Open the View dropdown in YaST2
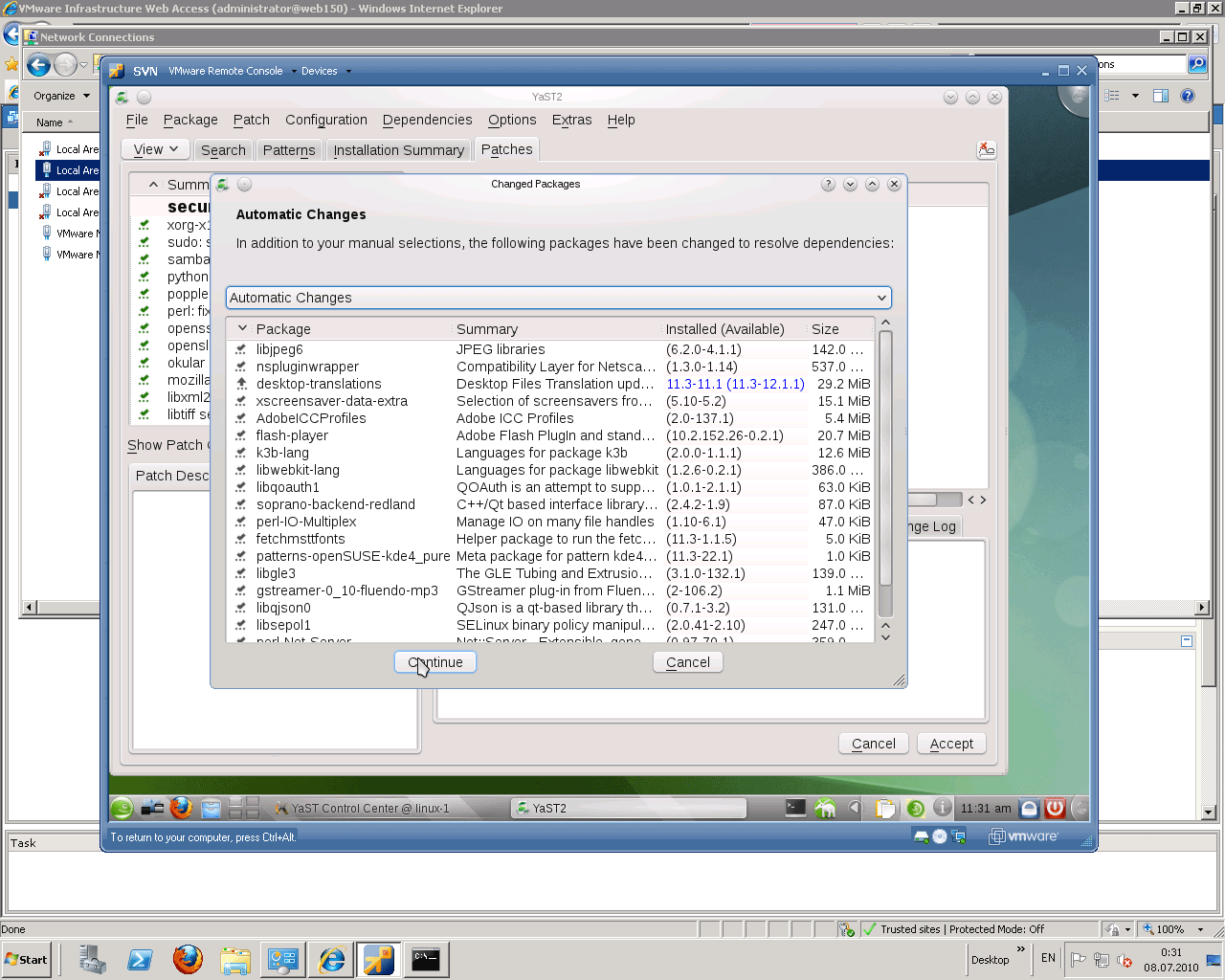 pos(156,149)
